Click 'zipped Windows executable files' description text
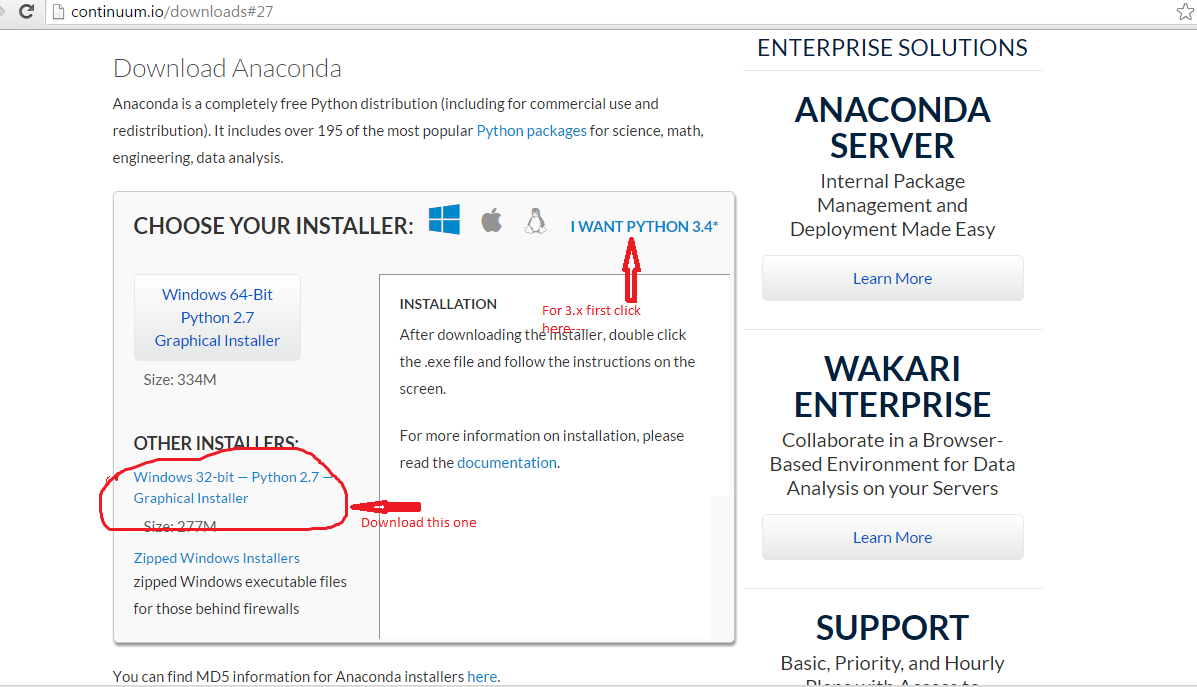1197x687 pixels. click(x=240, y=582)
